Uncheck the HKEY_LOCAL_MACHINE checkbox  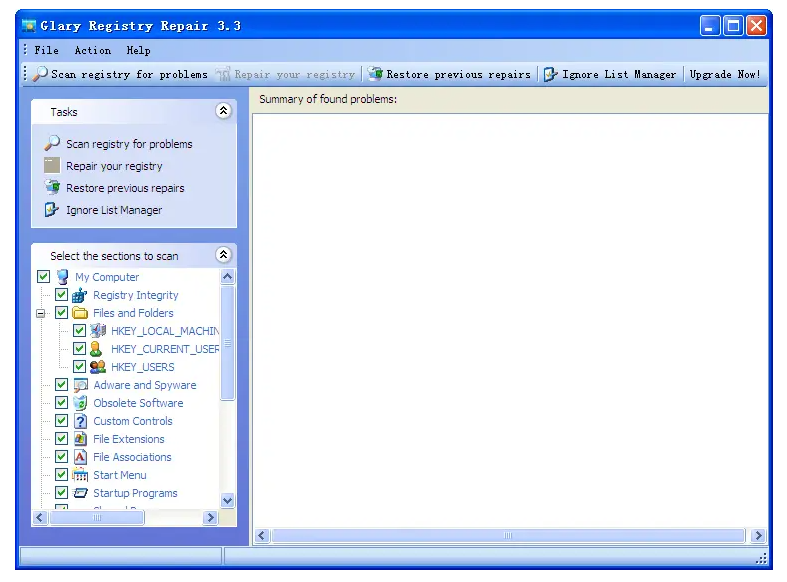[79, 331]
